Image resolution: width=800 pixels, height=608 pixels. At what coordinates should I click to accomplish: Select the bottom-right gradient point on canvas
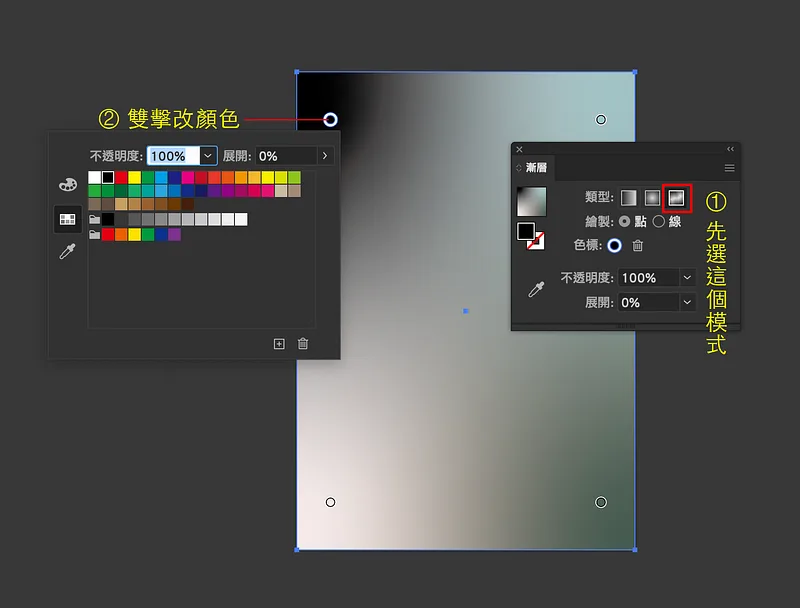click(x=601, y=502)
